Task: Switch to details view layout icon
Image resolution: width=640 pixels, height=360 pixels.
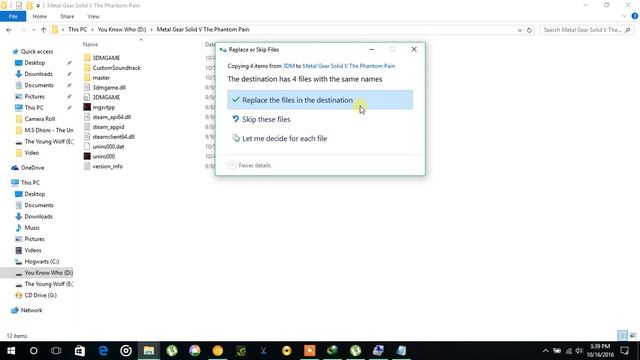Action: pyautogui.click(x=622, y=336)
